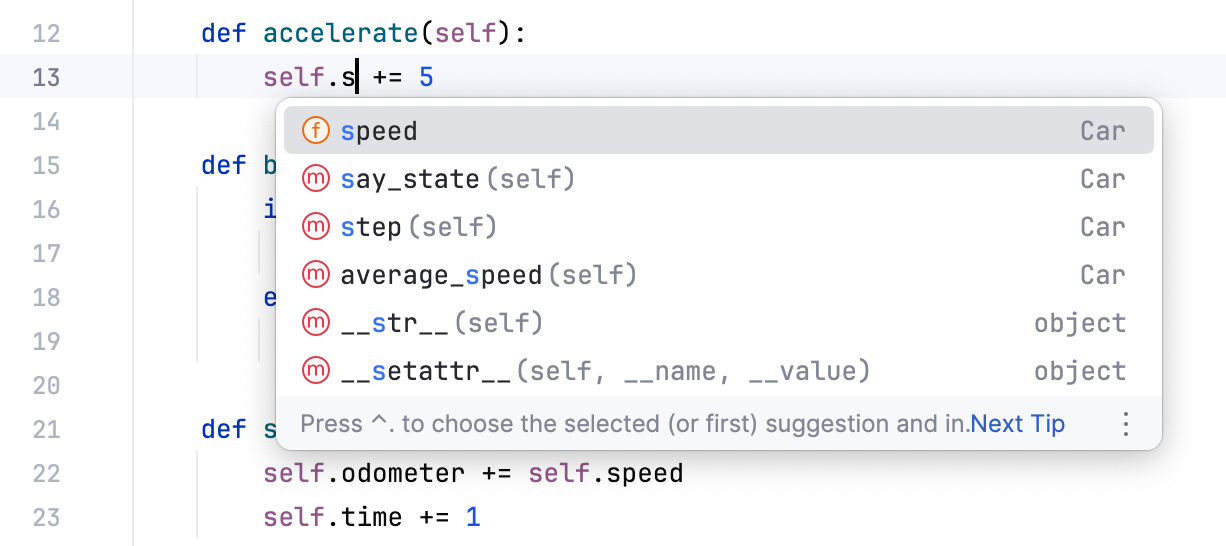Place cursor on accelerate method name
The image size is (1226, 546).
(x=341, y=34)
